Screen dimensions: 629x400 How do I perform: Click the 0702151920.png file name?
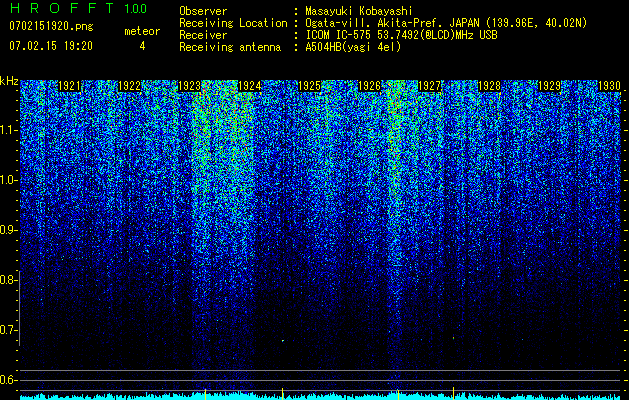coord(51,27)
